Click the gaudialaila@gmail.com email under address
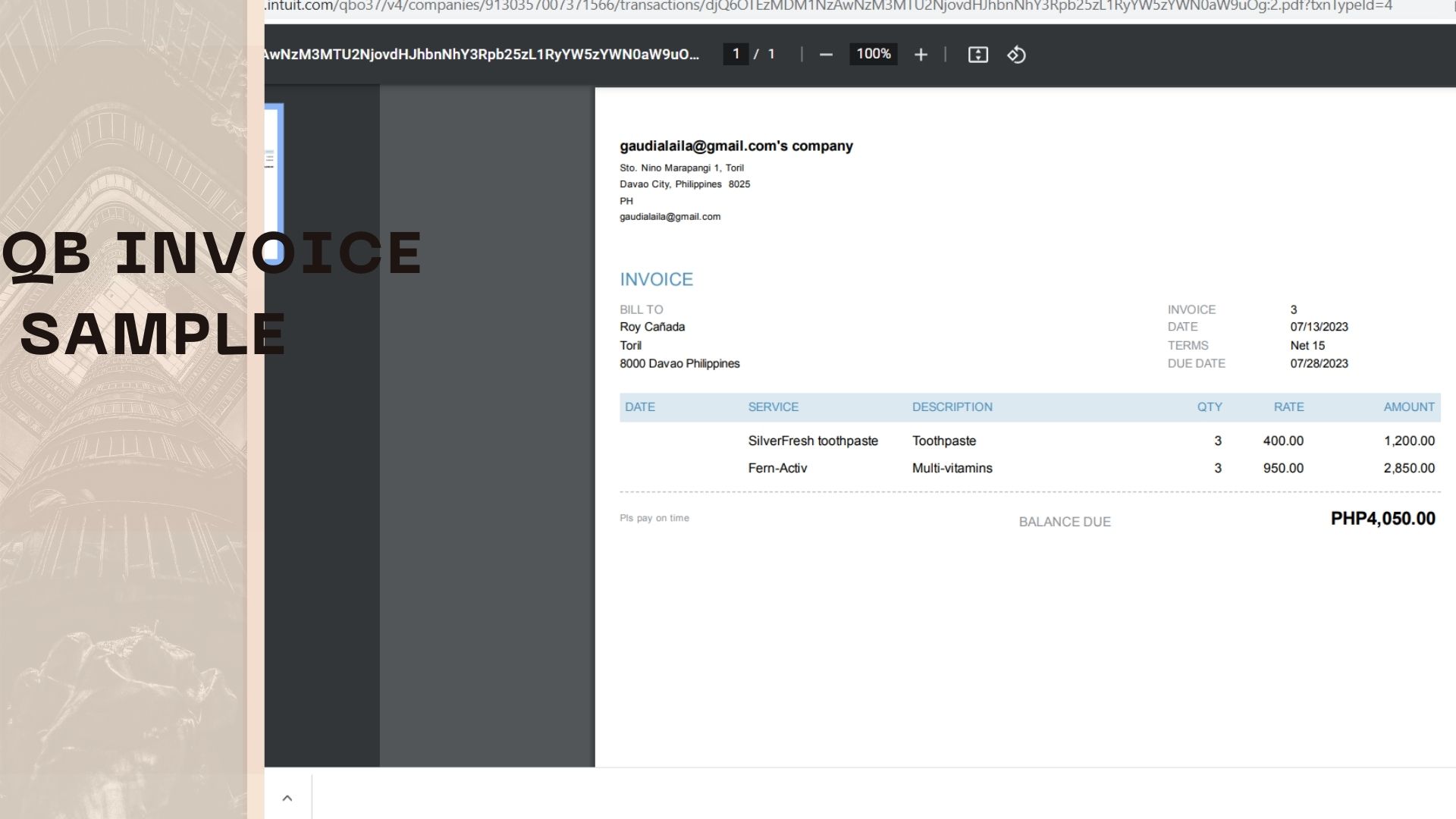 click(670, 217)
